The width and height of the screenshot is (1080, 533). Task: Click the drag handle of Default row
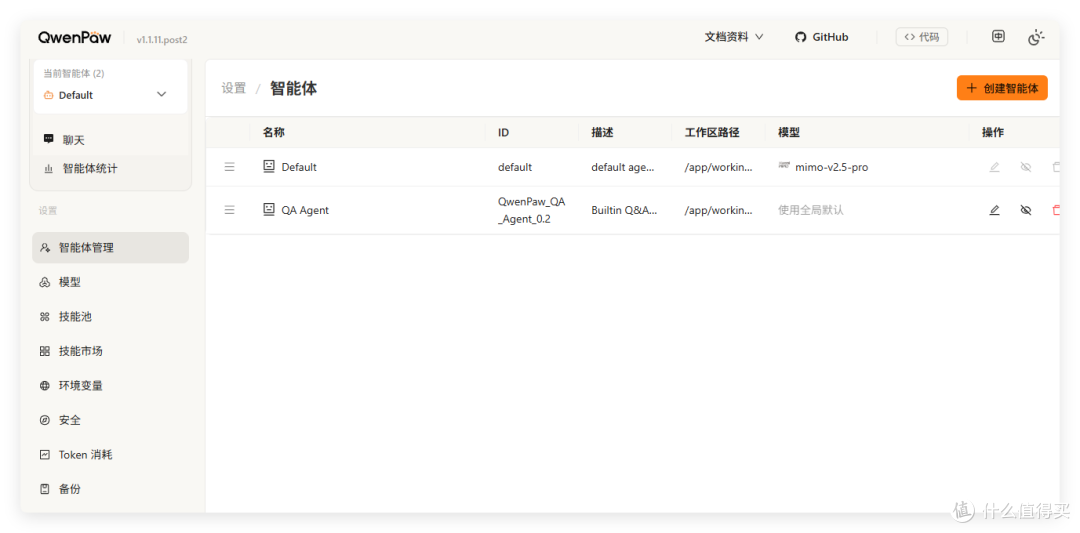229,167
